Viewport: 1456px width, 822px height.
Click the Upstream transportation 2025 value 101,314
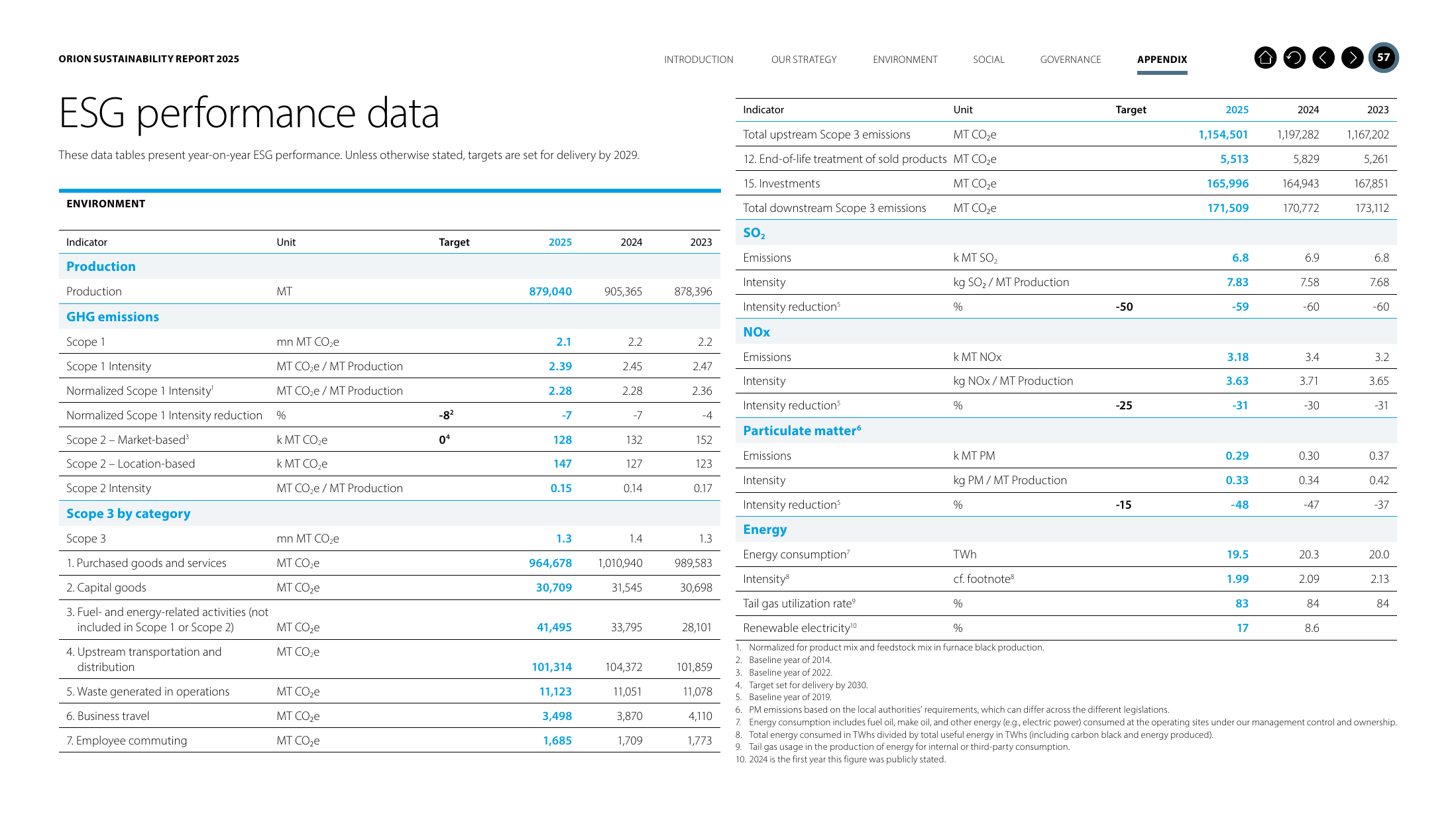tap(551, 667)
